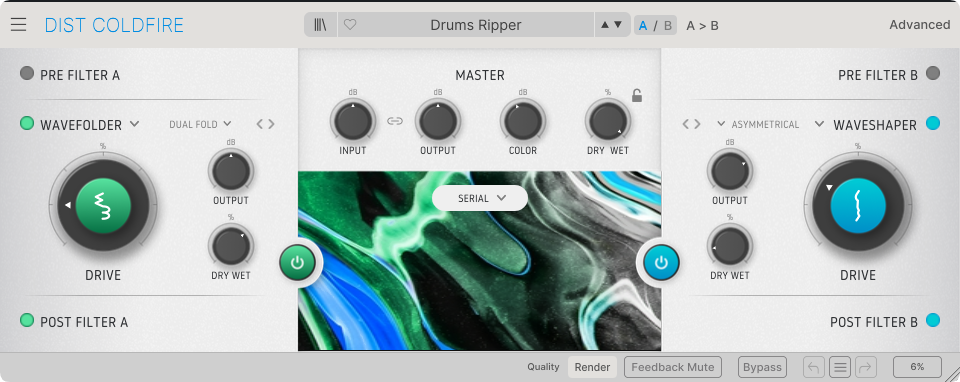Screen dimensions: 960x382
Task: Disable the Waveshaper module
Action: [932, 123]
